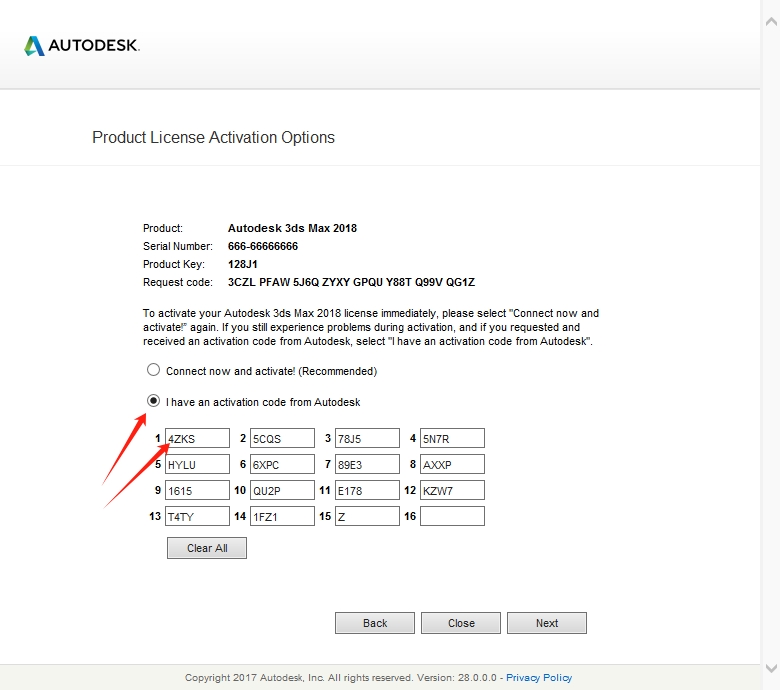Select "I have an activation code" option
Screen dimensions: 780x690
coord(154,402)
